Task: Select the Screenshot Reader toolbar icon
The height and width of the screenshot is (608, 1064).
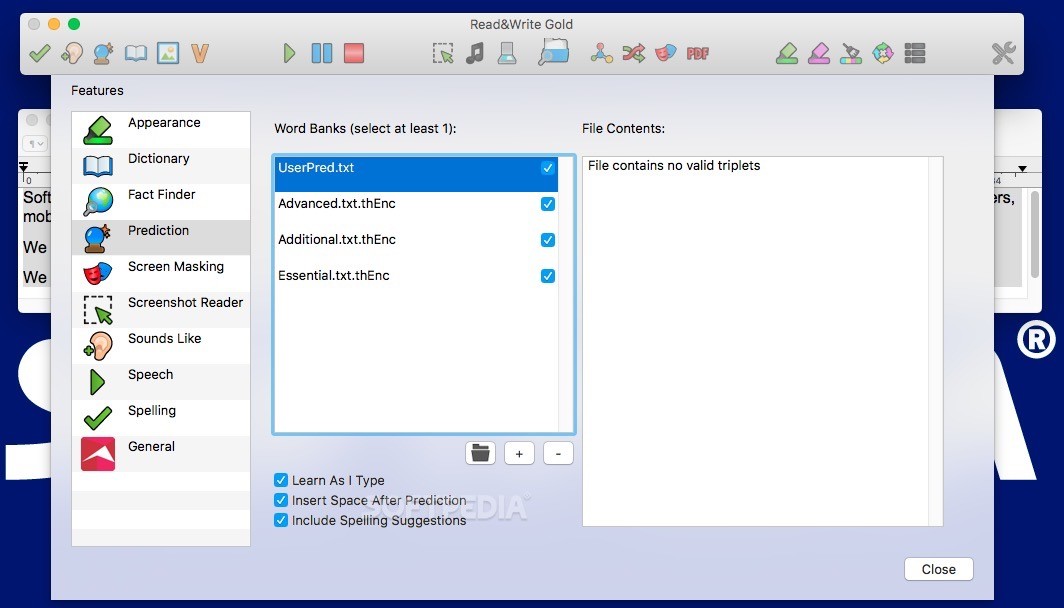Action: [443, 53]
